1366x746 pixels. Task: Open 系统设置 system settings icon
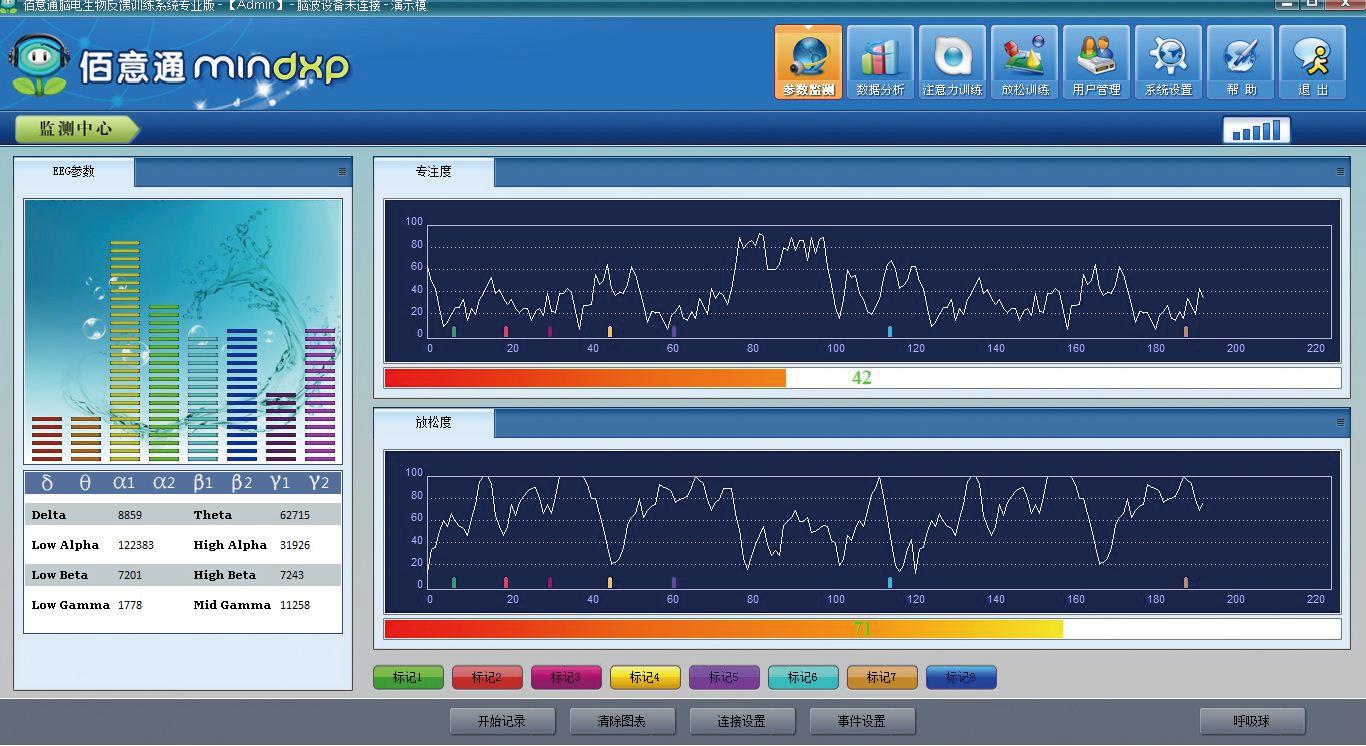(x=1168, y=62)
